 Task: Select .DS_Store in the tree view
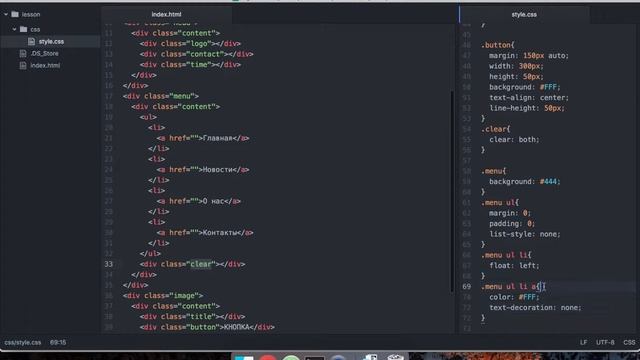coord(44,53)
